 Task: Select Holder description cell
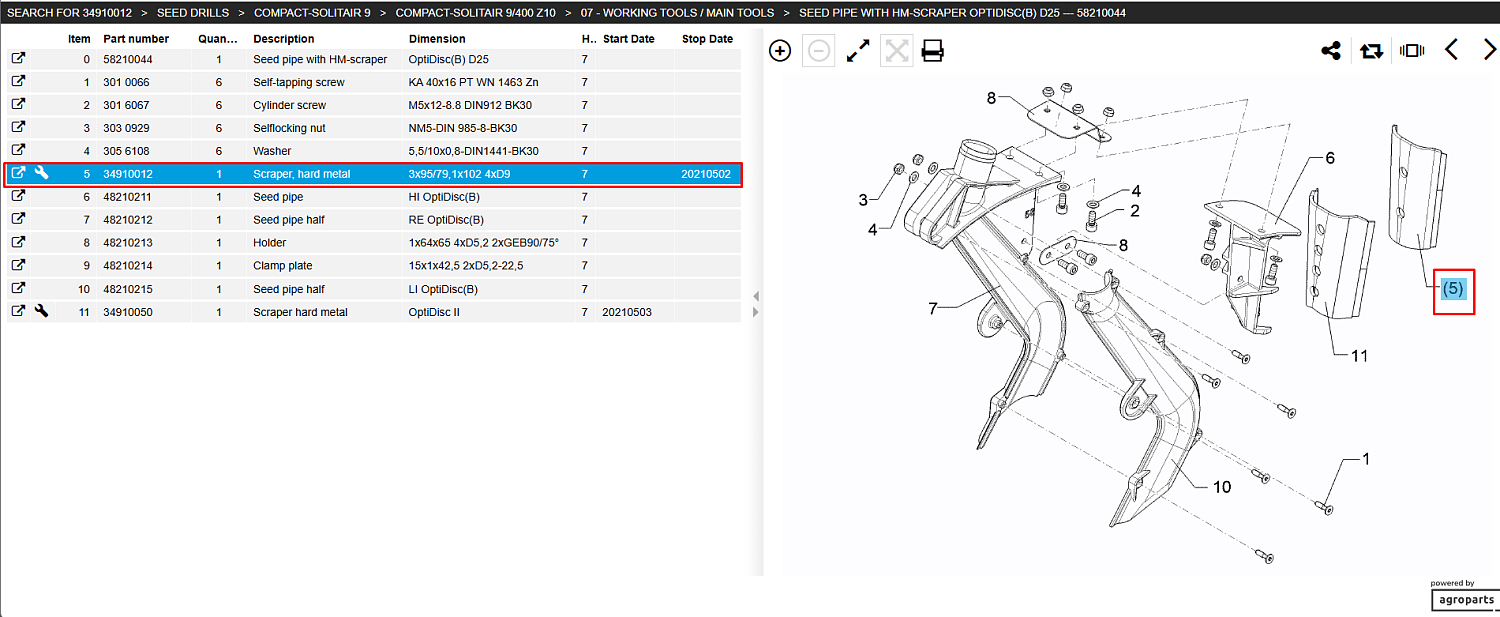[x=270, y=243]
